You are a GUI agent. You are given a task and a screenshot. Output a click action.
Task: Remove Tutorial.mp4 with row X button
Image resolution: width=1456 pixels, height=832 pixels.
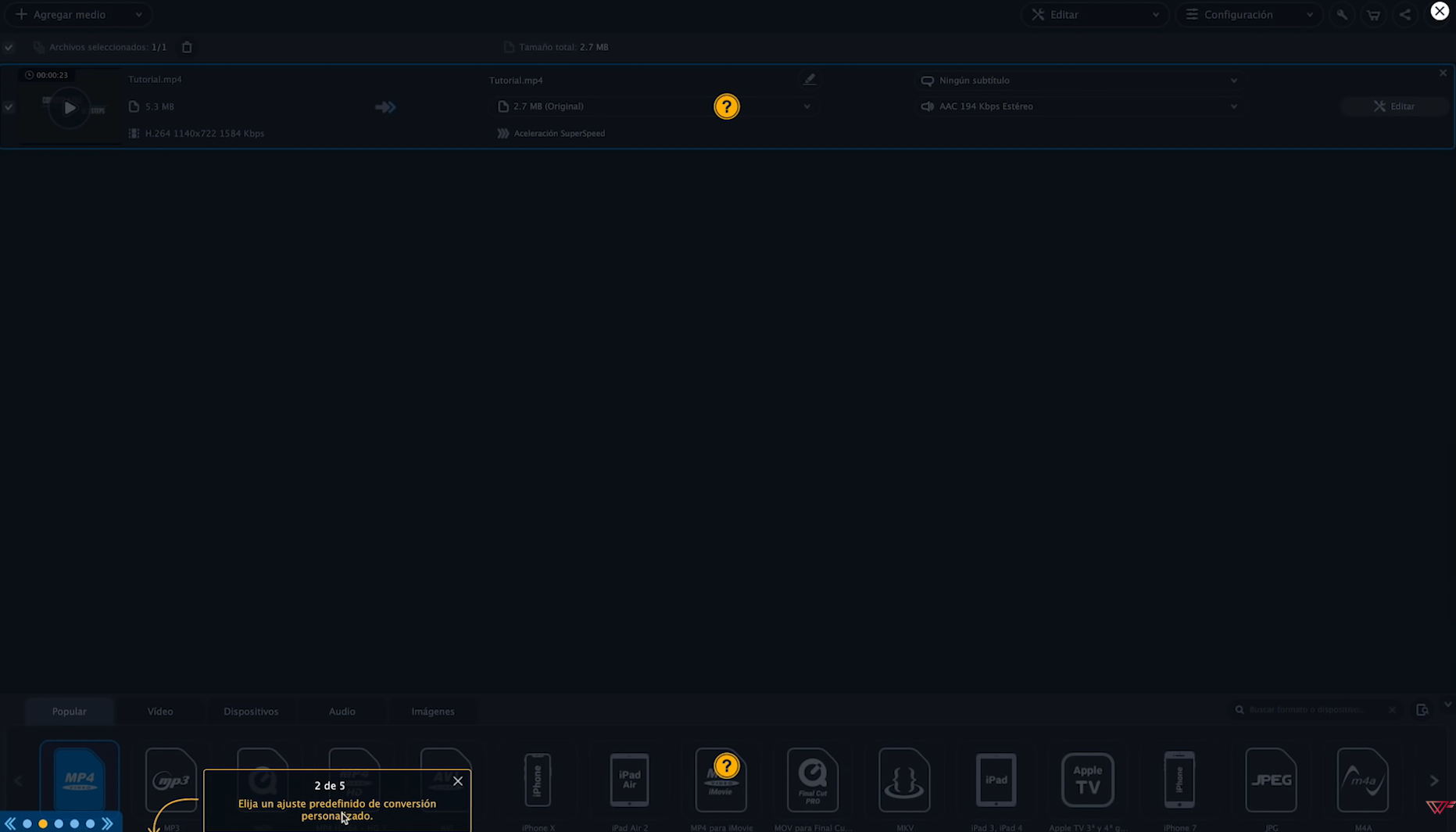[1443, 73]
